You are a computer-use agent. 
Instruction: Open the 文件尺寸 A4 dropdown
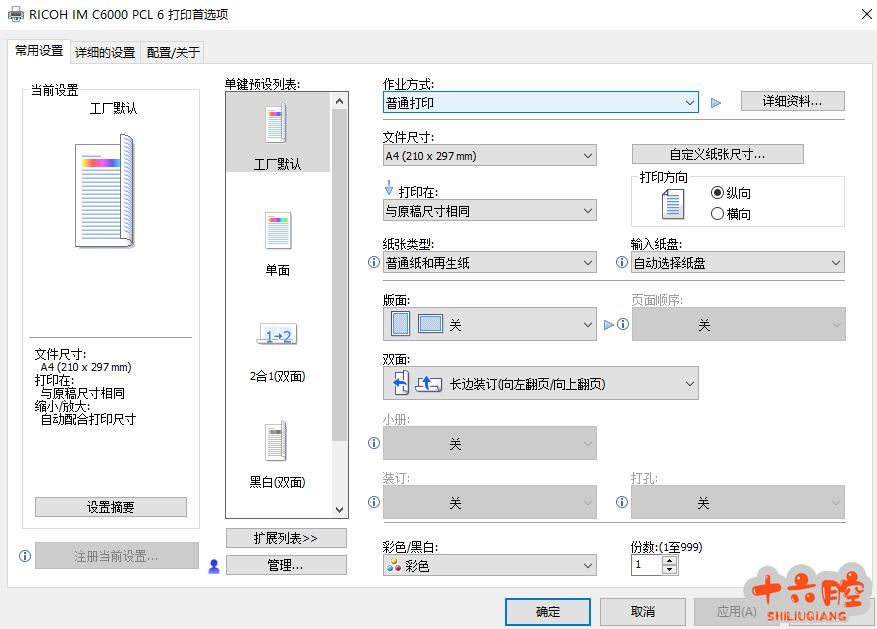coord(489,156)
